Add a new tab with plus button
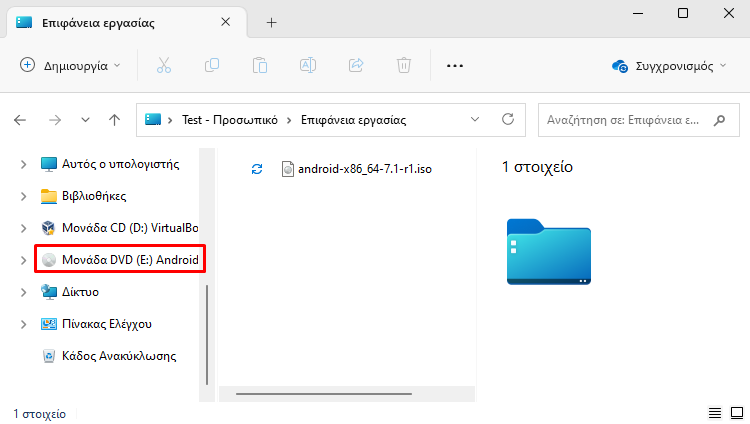750x424 pixels. pos(271,22)
